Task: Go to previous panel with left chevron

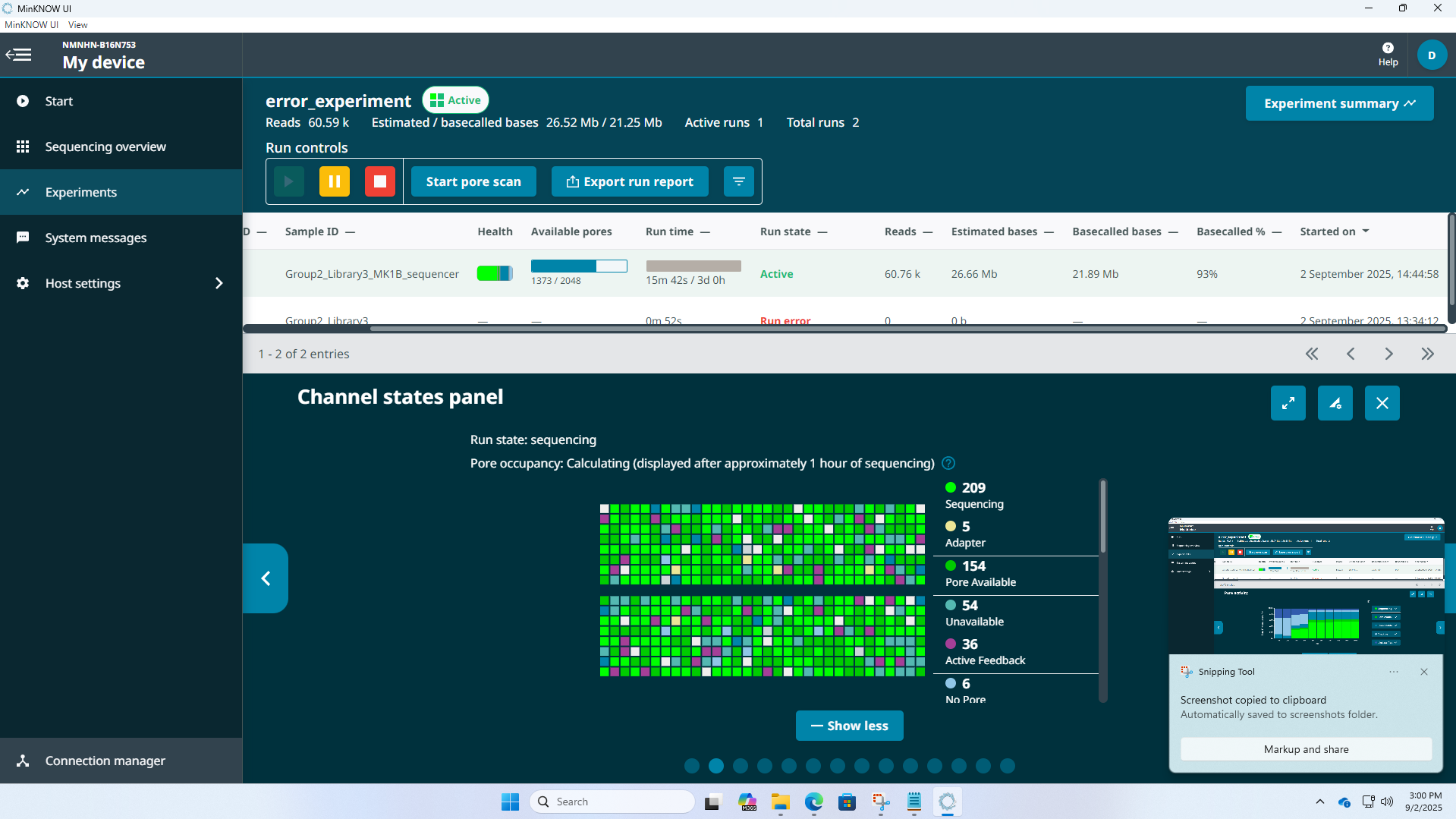Action: [266, 578]
